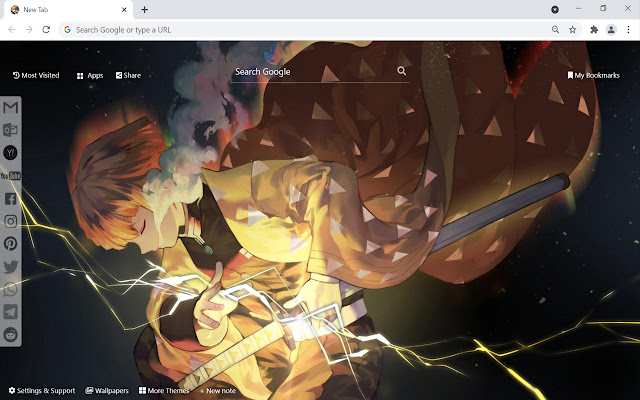
Task: Launch Yahoo from the sidebar
Action: 10,153
